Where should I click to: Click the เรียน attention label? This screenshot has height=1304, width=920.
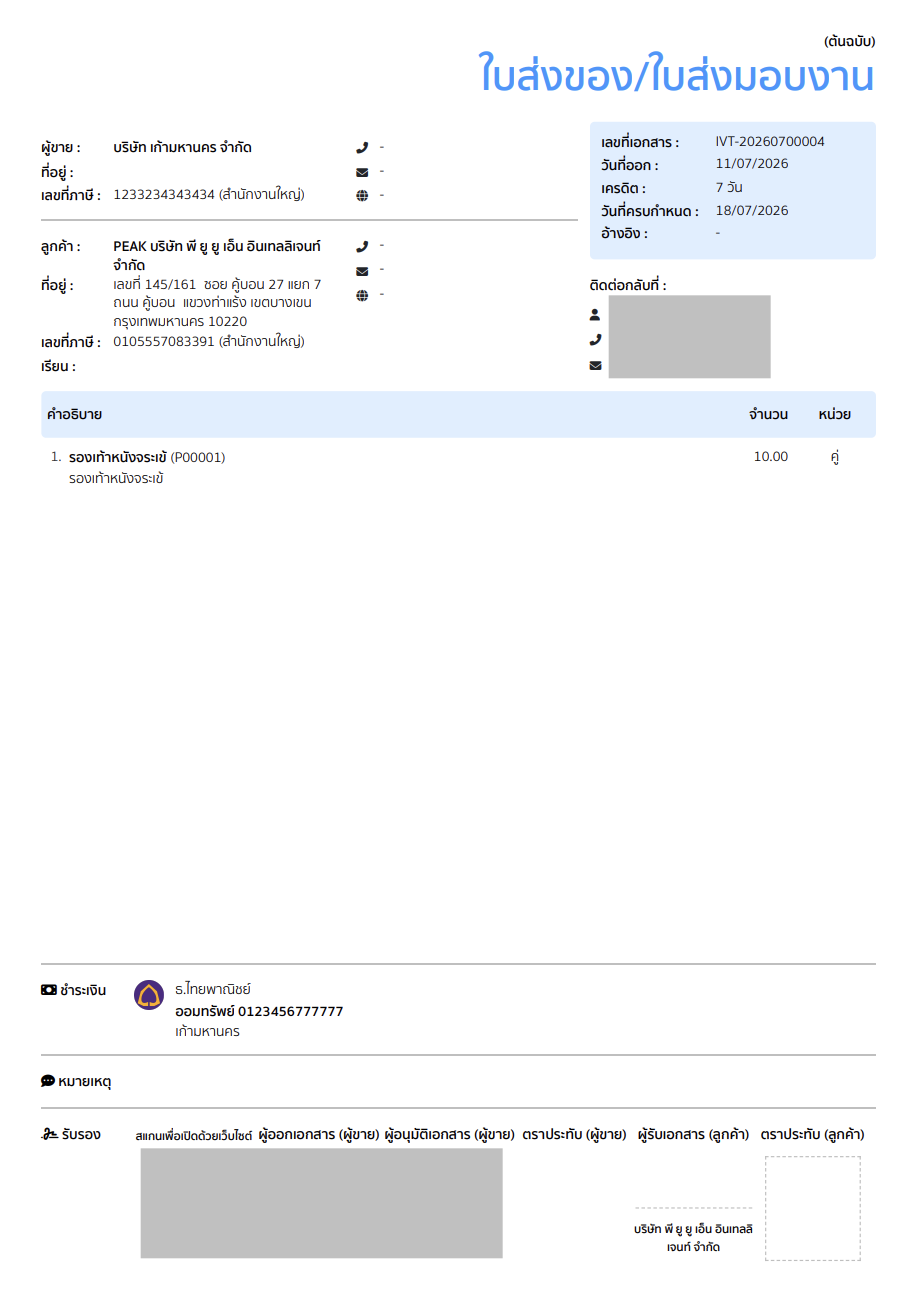59,366
